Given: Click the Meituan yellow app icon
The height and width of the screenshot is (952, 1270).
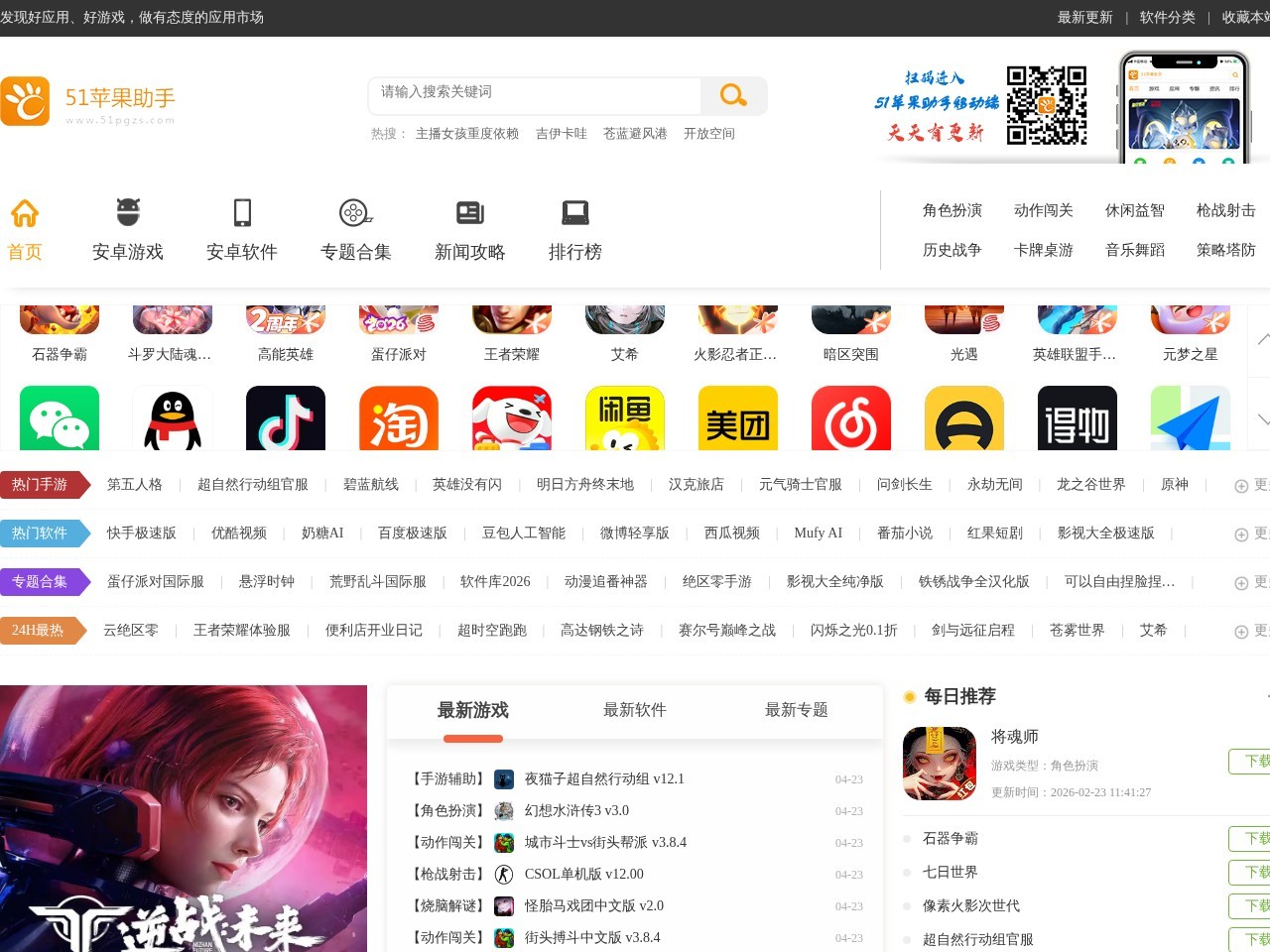Looking at the screenshot, I should [x=738, y=419].
